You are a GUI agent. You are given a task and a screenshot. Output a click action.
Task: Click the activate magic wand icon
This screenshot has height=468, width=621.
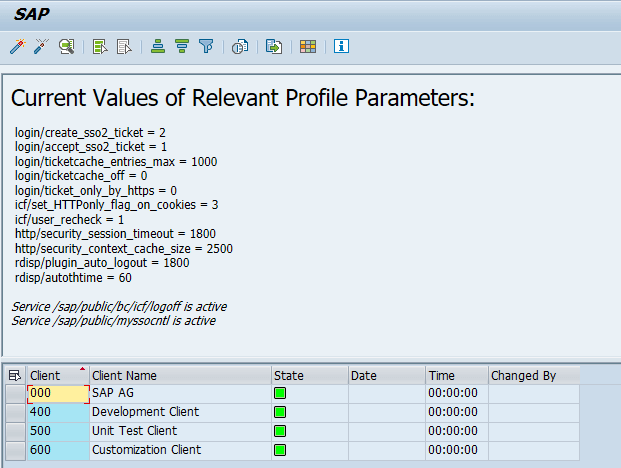pos(17,46)
